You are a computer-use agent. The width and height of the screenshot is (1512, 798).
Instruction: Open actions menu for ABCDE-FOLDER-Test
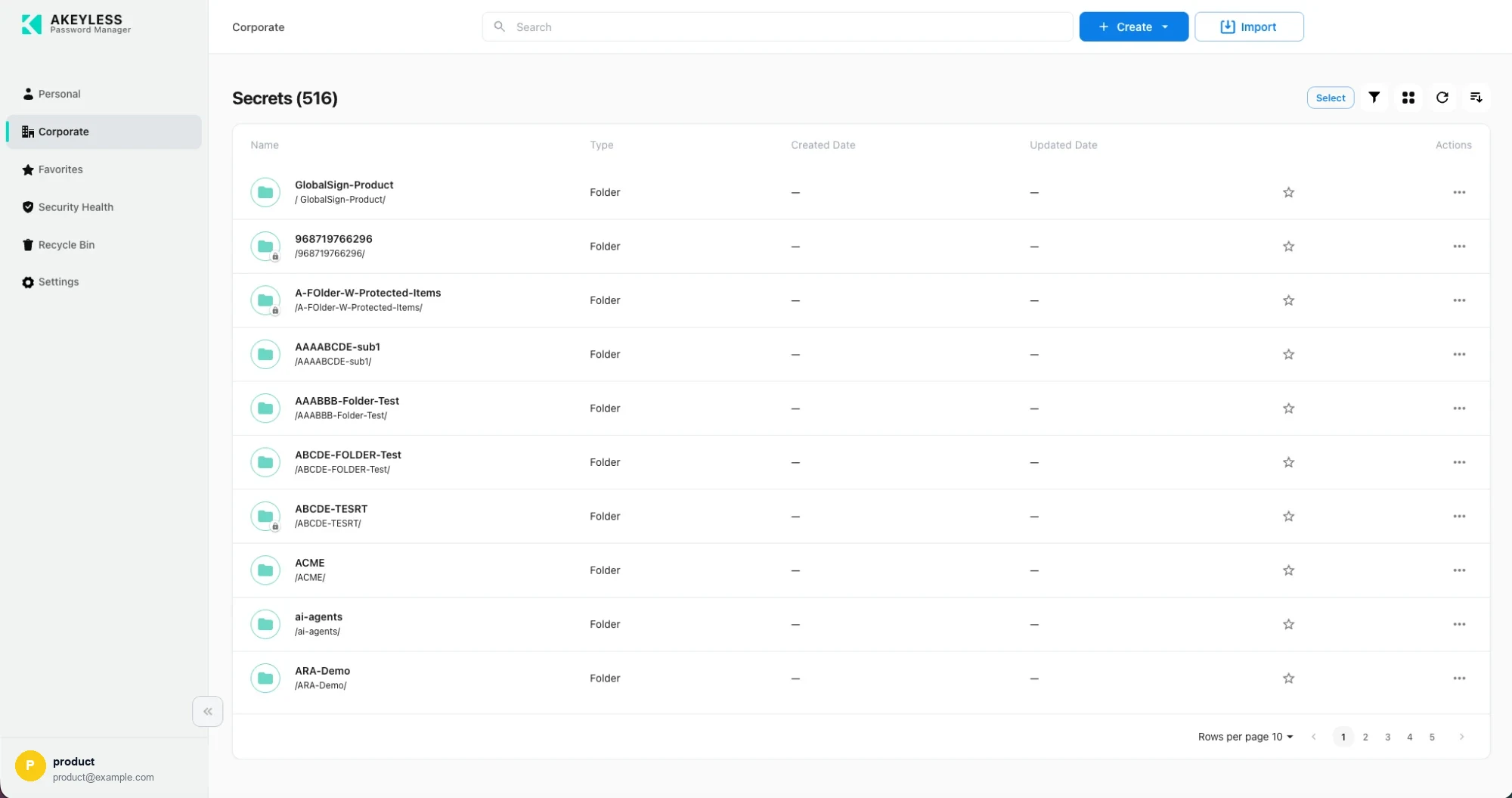point(1458,462)
